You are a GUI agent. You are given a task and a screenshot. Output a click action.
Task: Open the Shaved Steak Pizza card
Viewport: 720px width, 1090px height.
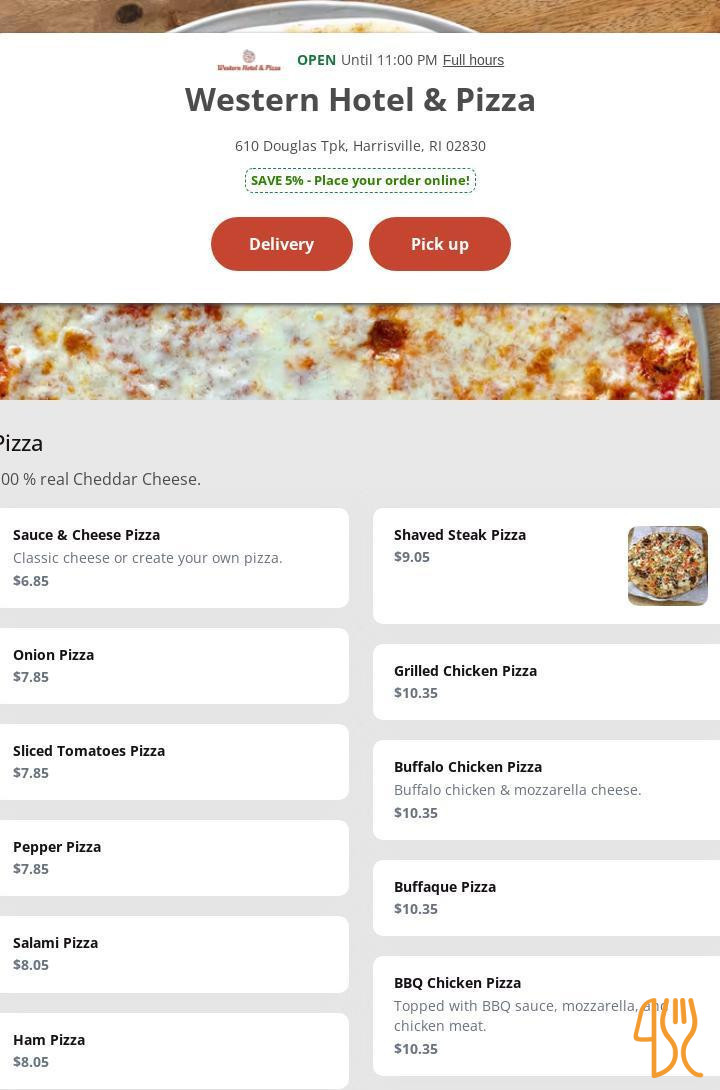[x=546, y=566]
